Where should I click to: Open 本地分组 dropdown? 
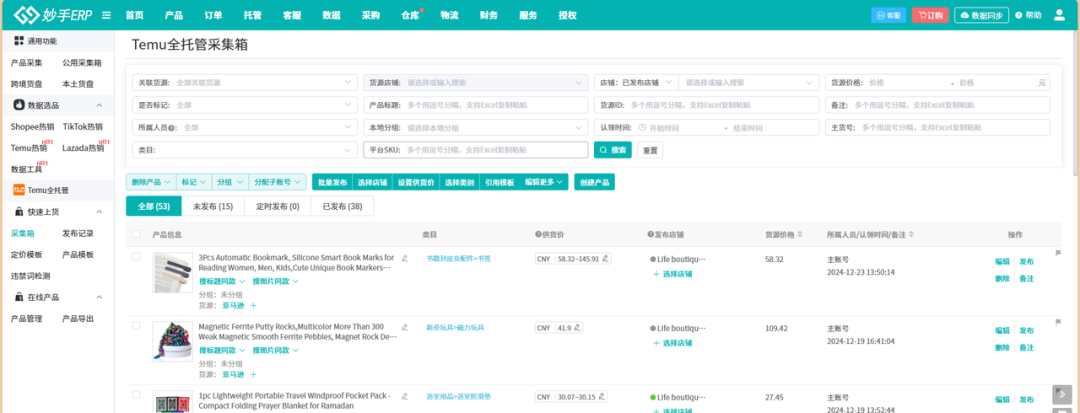475,128
